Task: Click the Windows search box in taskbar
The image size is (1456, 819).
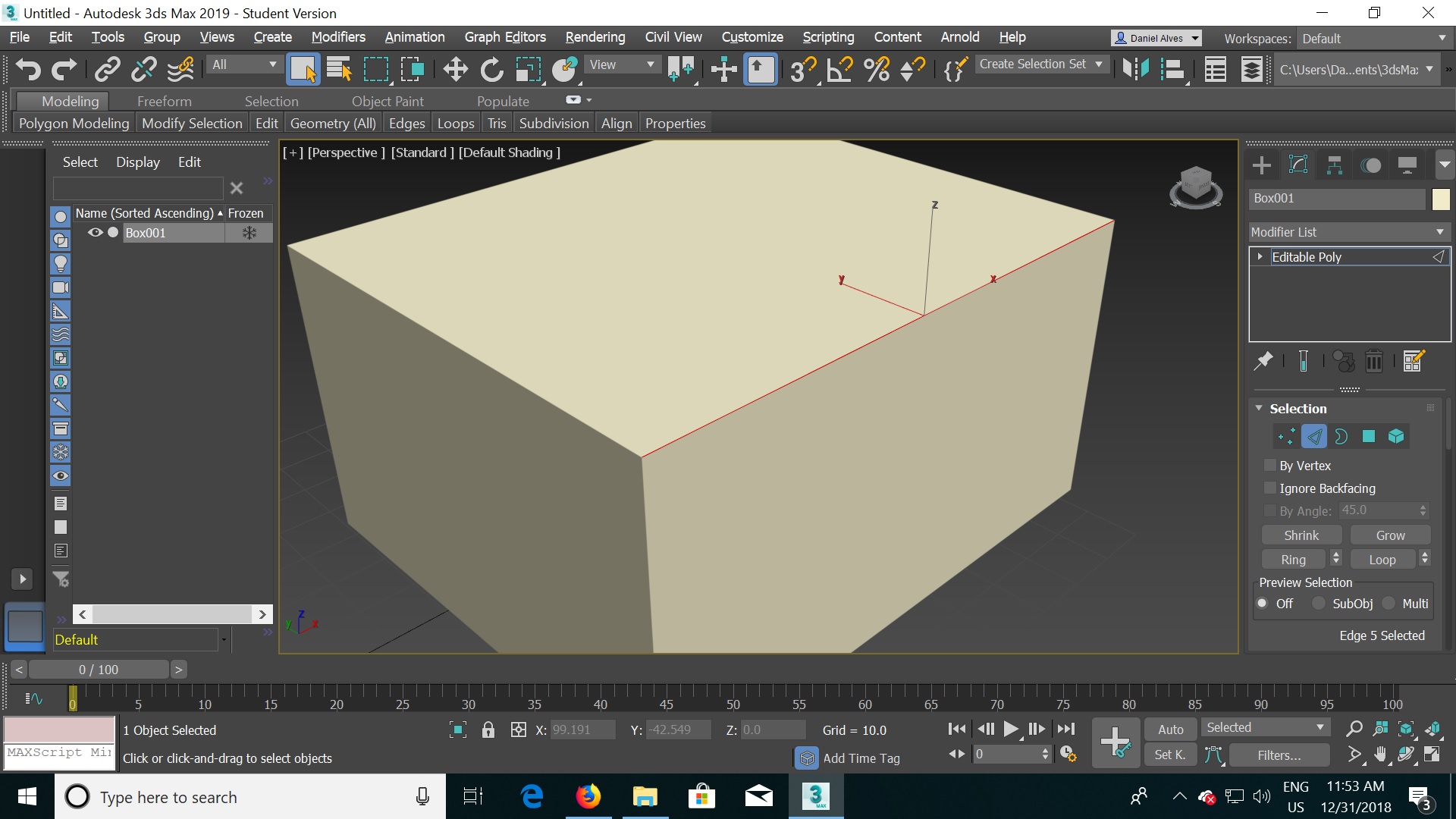Action: point(250,797)
